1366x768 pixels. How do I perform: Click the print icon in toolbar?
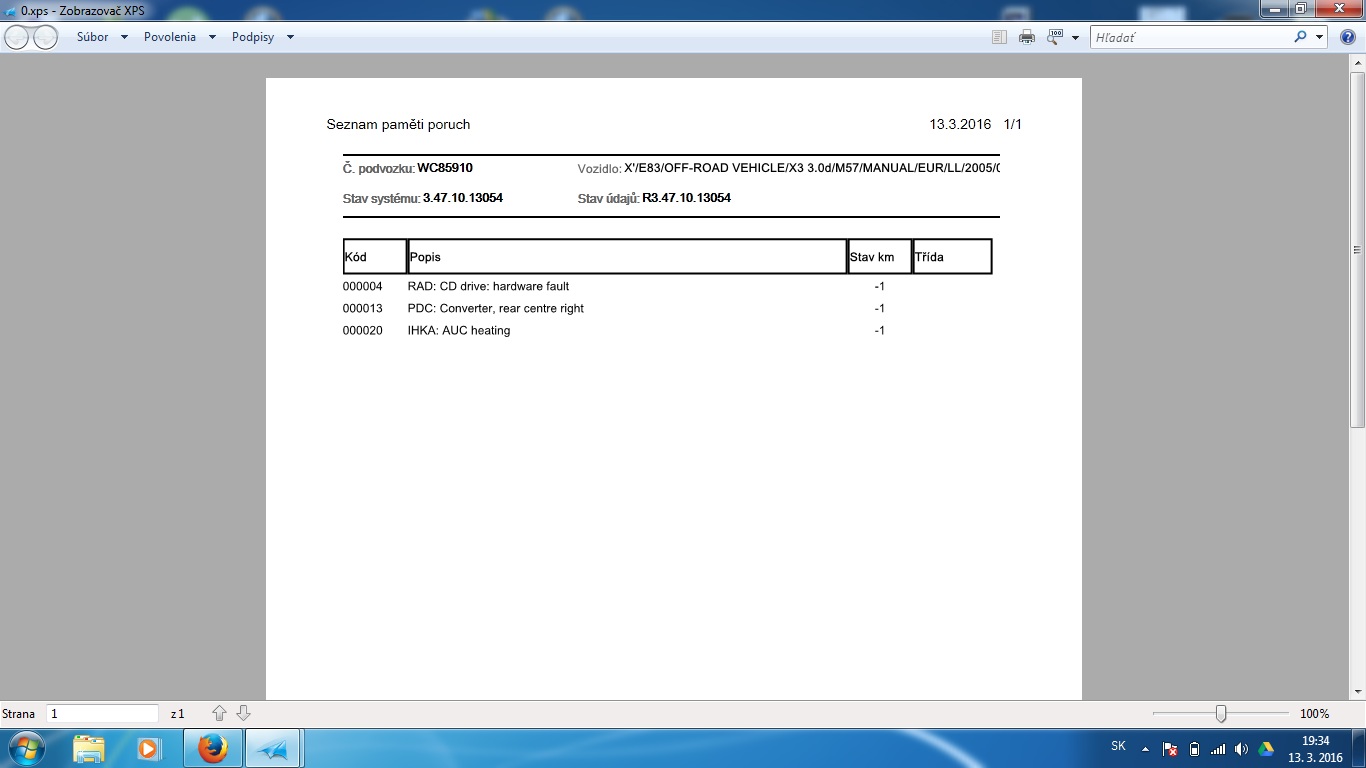[x=1026, y=37]
